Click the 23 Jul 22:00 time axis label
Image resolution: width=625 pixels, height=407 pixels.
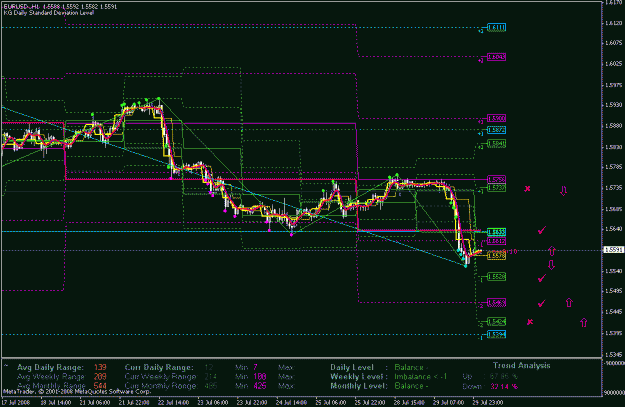[x=252, y=403]
